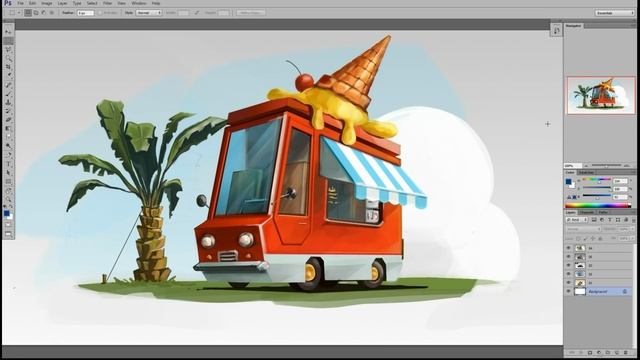Click the Color panel spectrum ramp
Image resolution: width=640 pixels, height=360 pixels.
[x=598, y=206]
